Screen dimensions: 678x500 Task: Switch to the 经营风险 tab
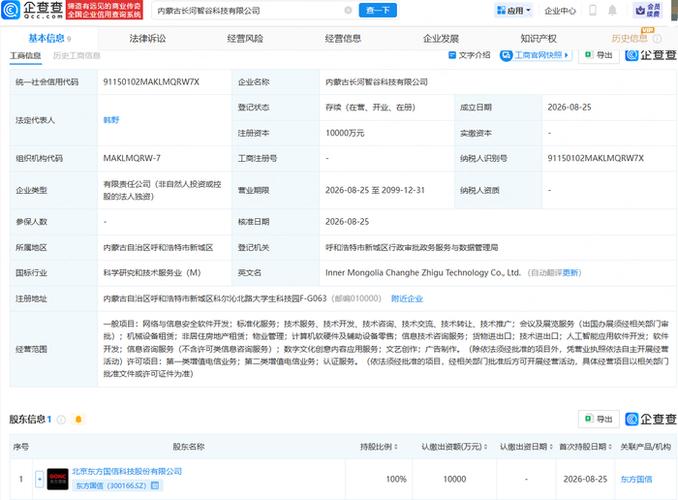click(x=245, y=38)
